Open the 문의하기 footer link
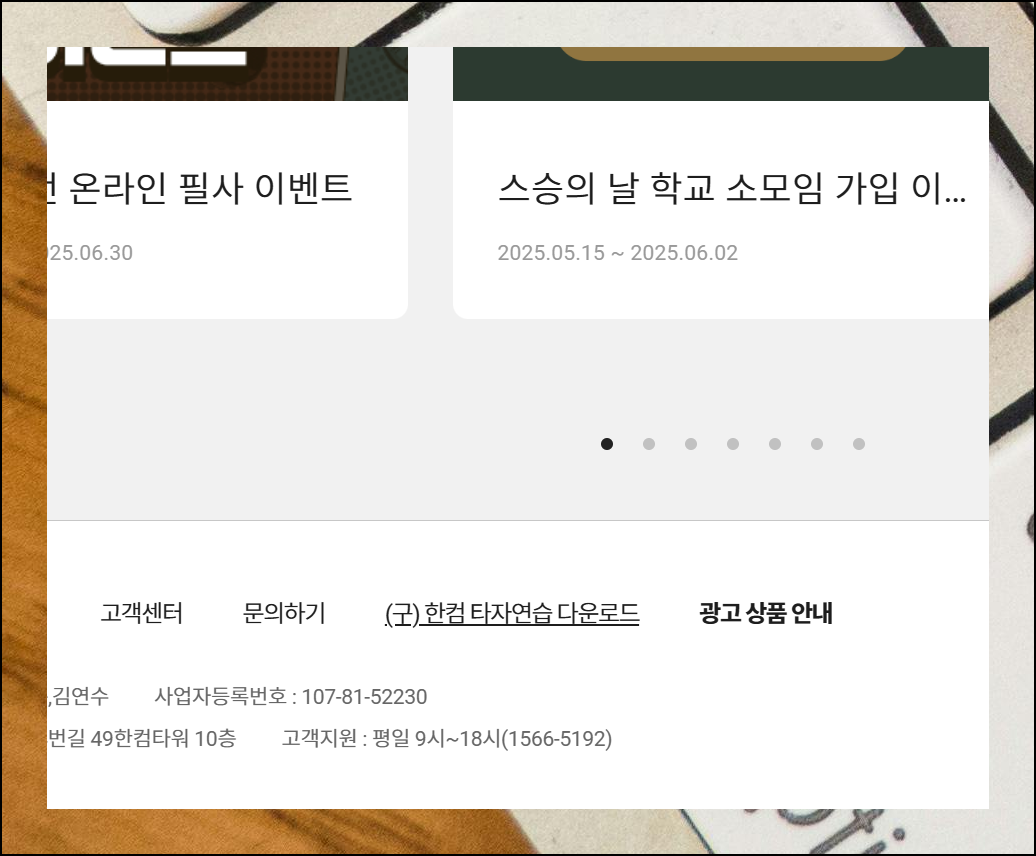 point(284,613)
